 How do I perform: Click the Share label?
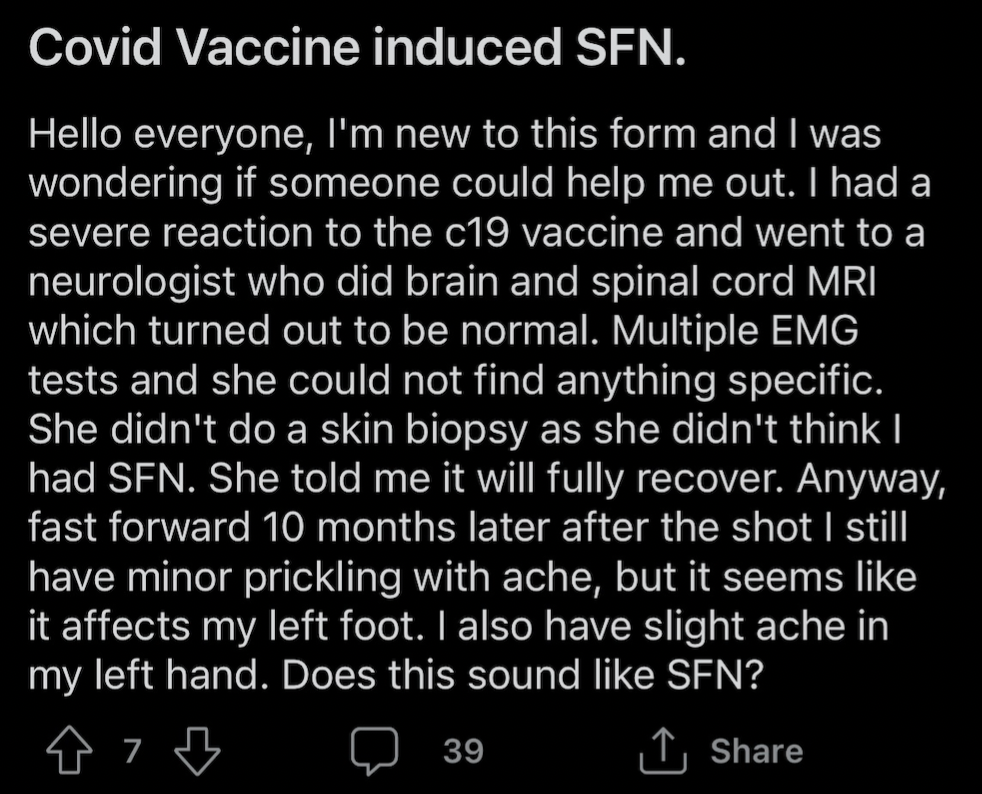pyautogui.click(x=757, y=751)
